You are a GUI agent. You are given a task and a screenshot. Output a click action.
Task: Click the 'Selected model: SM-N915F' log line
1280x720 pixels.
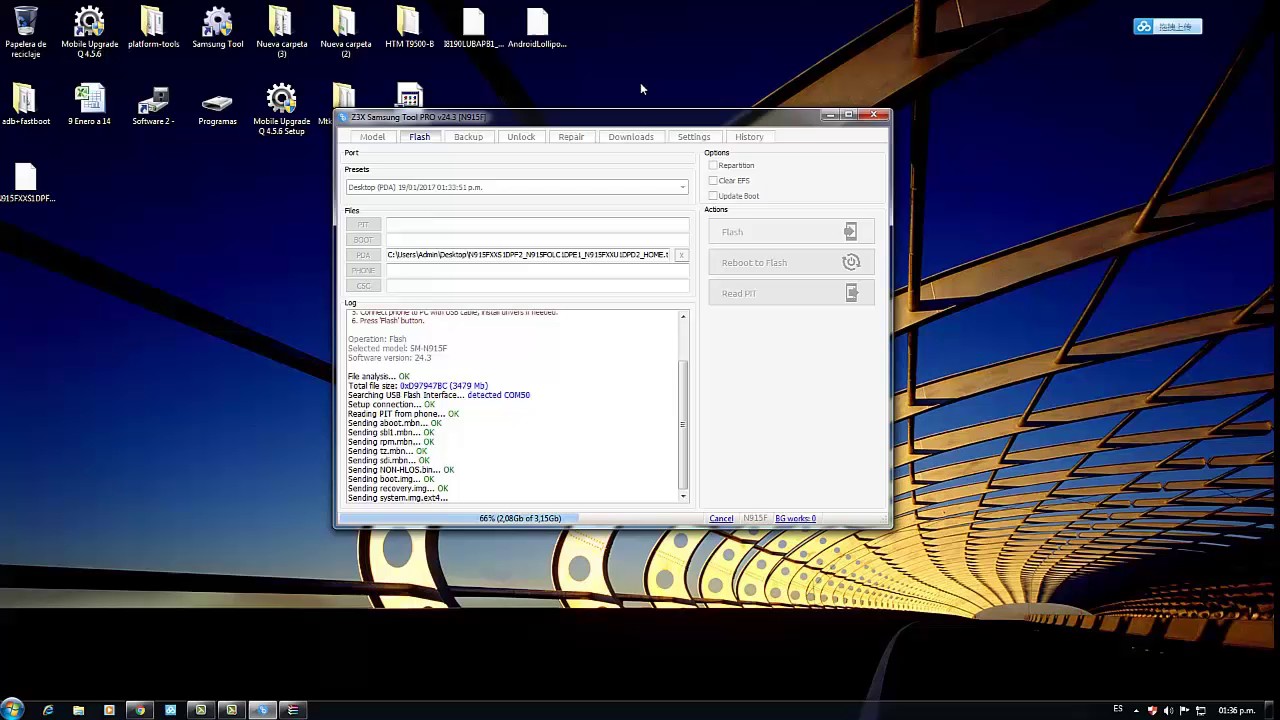(397, 348)
